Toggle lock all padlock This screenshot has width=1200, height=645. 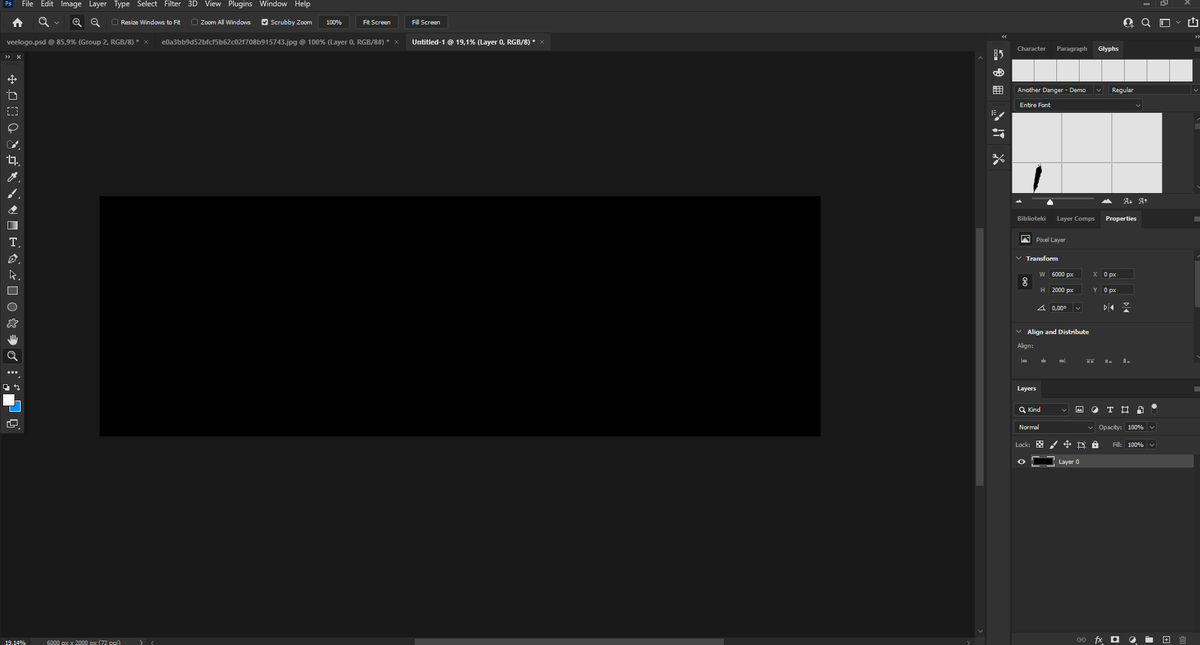1095,444
